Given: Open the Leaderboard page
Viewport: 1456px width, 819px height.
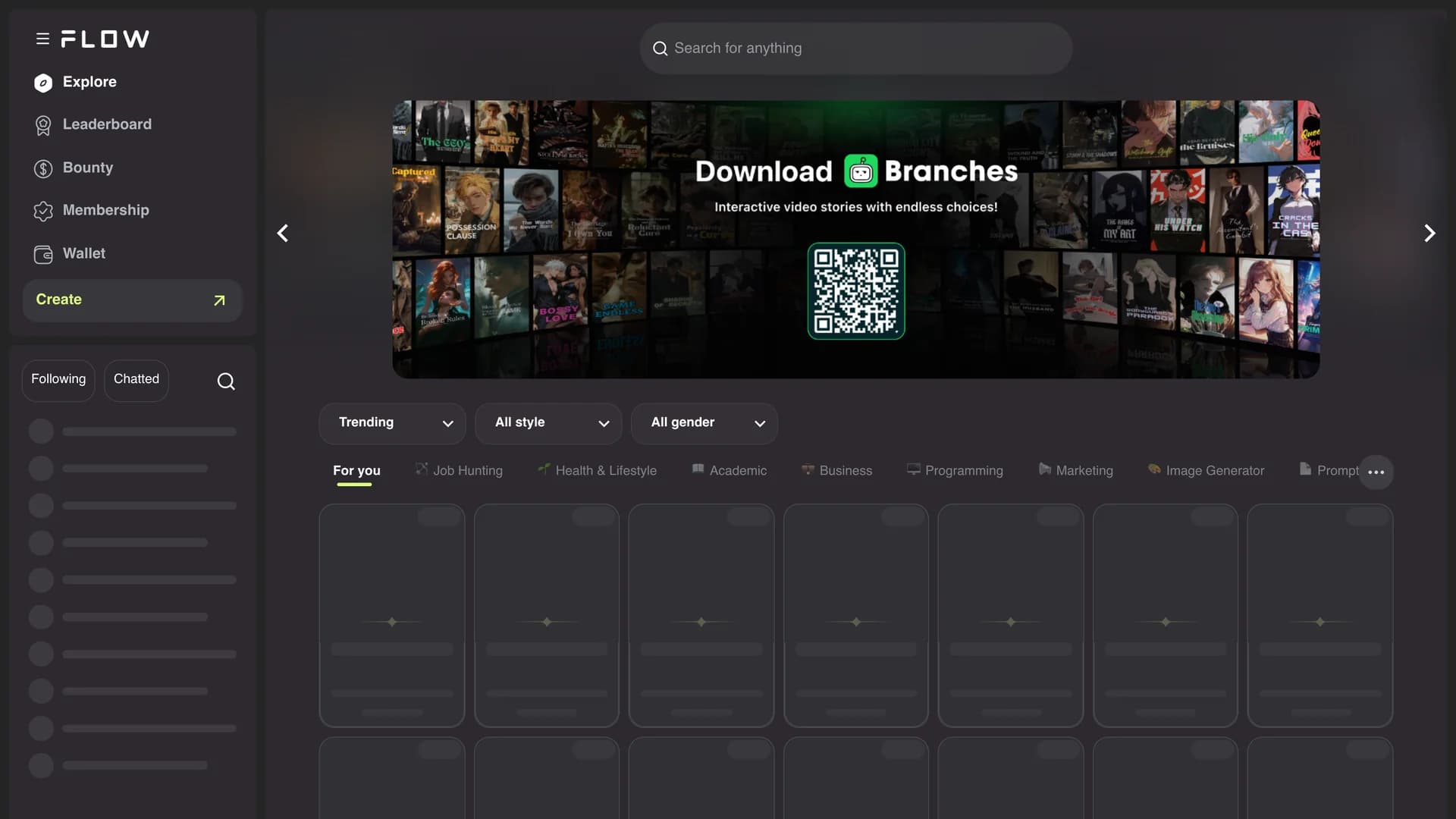Looking at the screenshot, I should coord(107,125).
